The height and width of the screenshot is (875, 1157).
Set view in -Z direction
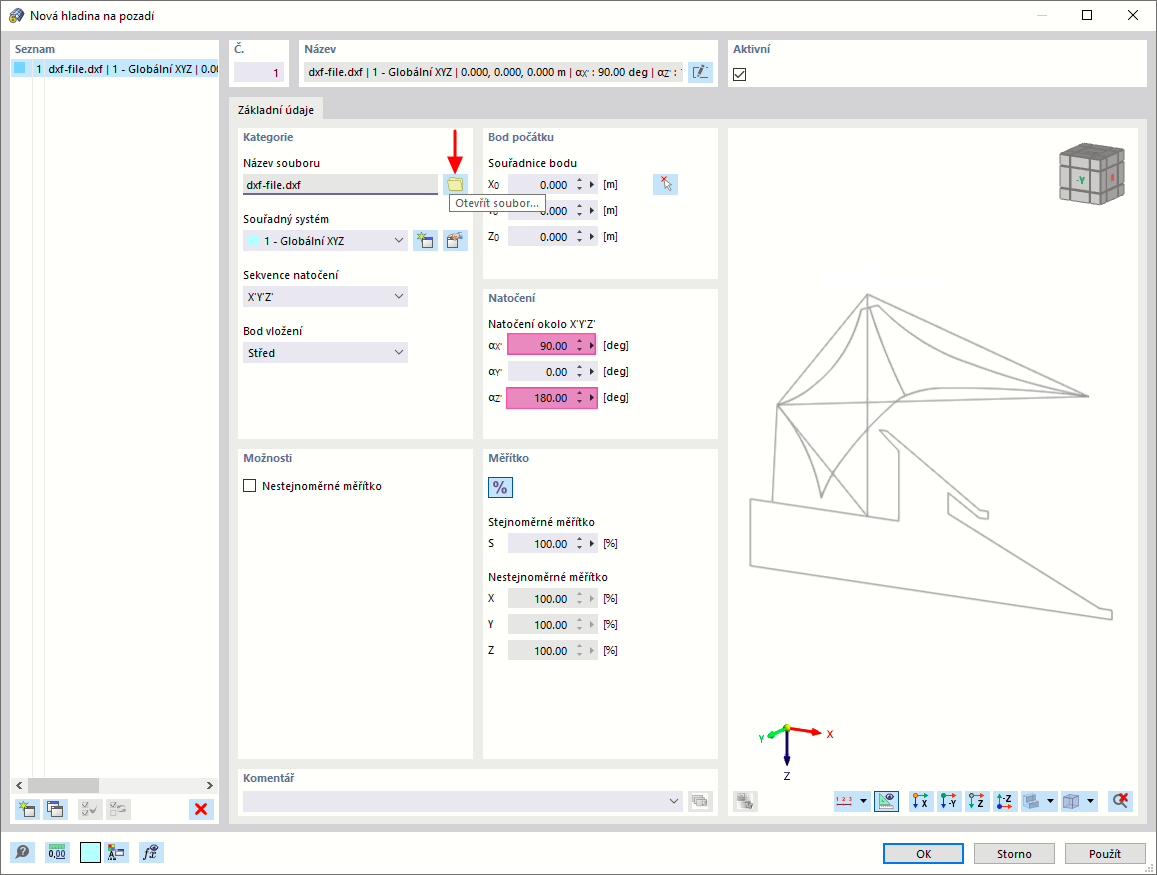coord(1004,801)
